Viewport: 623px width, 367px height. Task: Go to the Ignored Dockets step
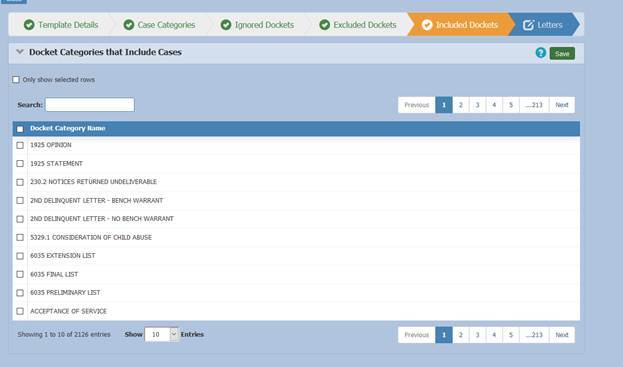(x=257, y=25)
